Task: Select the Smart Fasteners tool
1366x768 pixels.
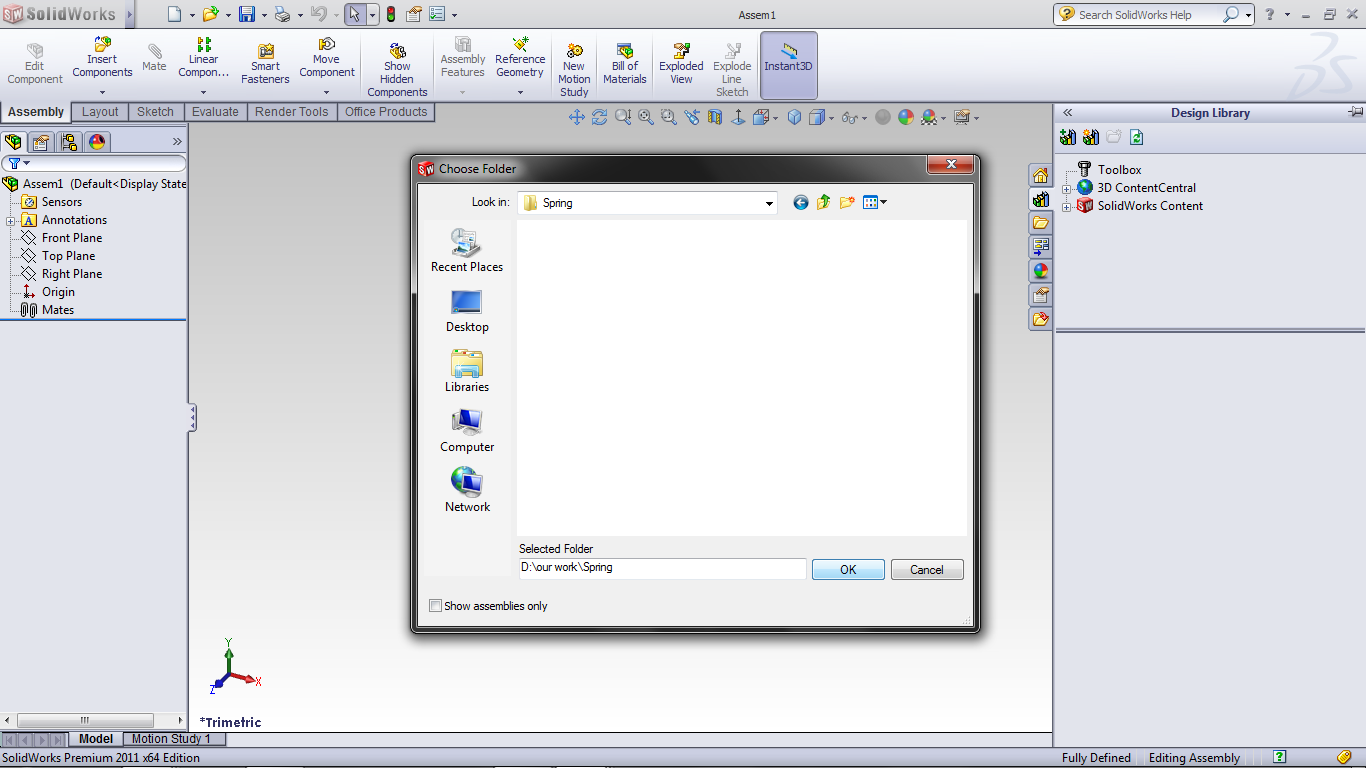Action: 265,64
